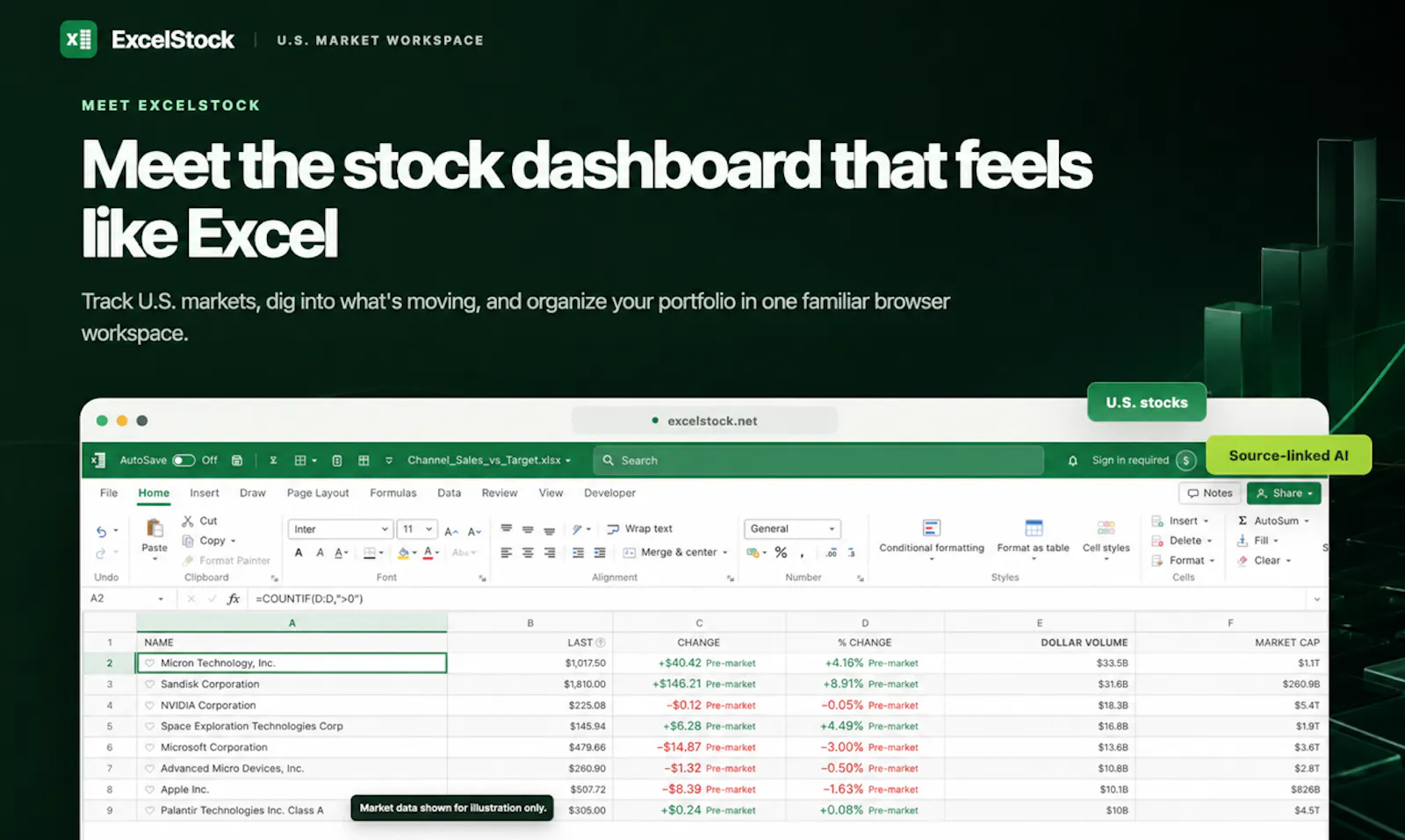Toggle favorite heart for Sandisk Corporation

pyautogui.click(x=150, y=684)
